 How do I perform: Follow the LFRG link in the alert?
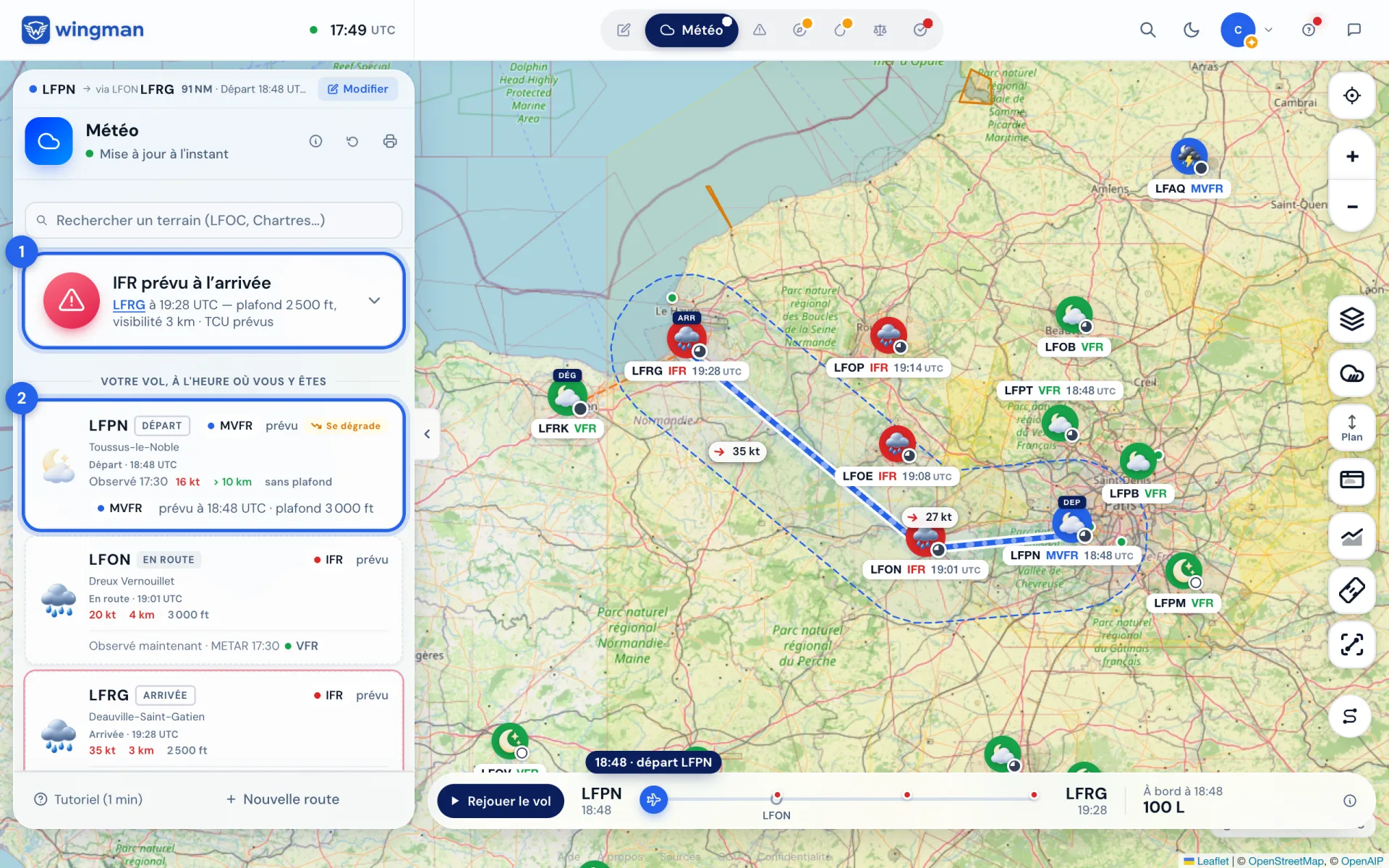point(129,305)
